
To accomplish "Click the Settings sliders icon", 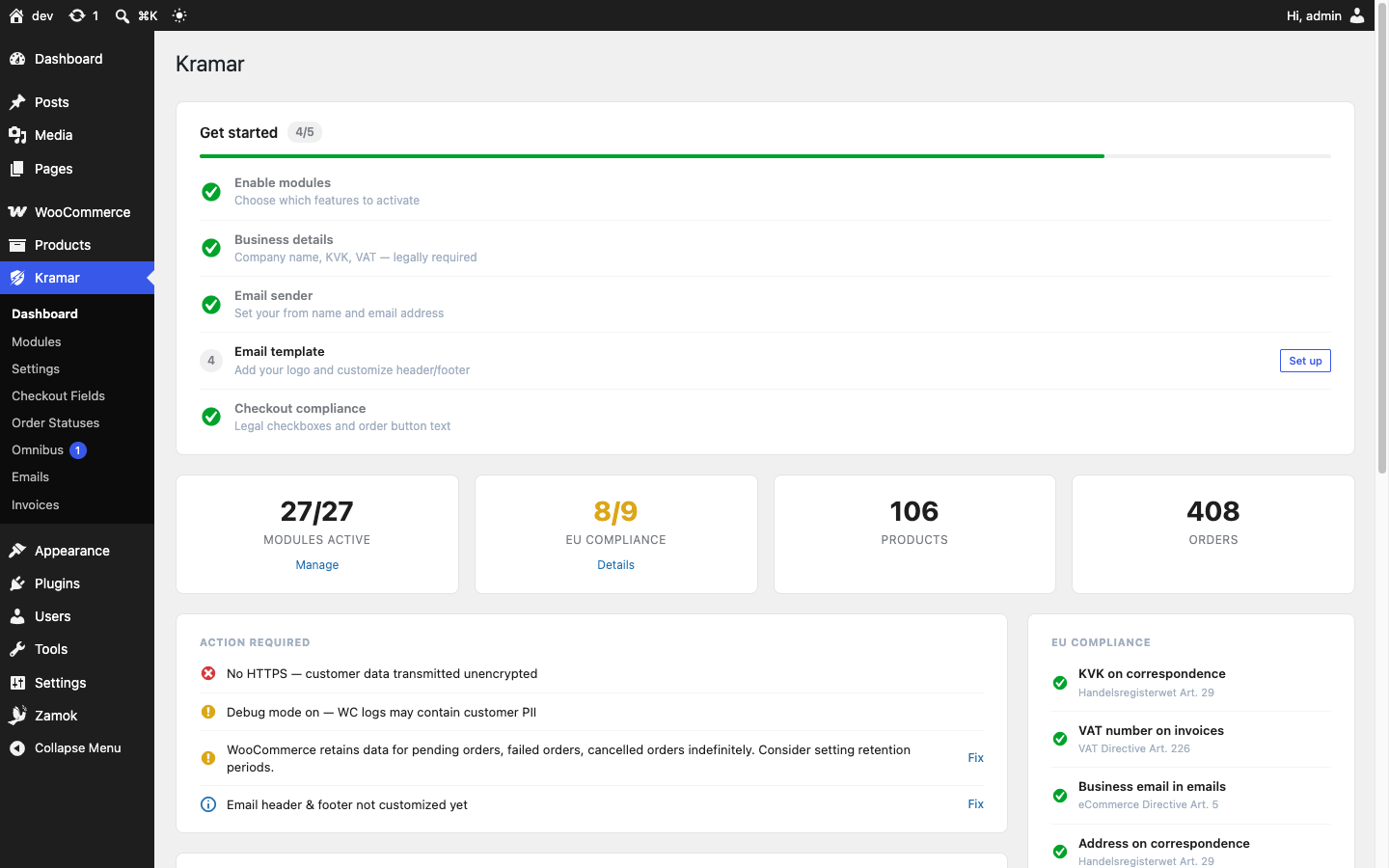I will click(x=17, y=683).
